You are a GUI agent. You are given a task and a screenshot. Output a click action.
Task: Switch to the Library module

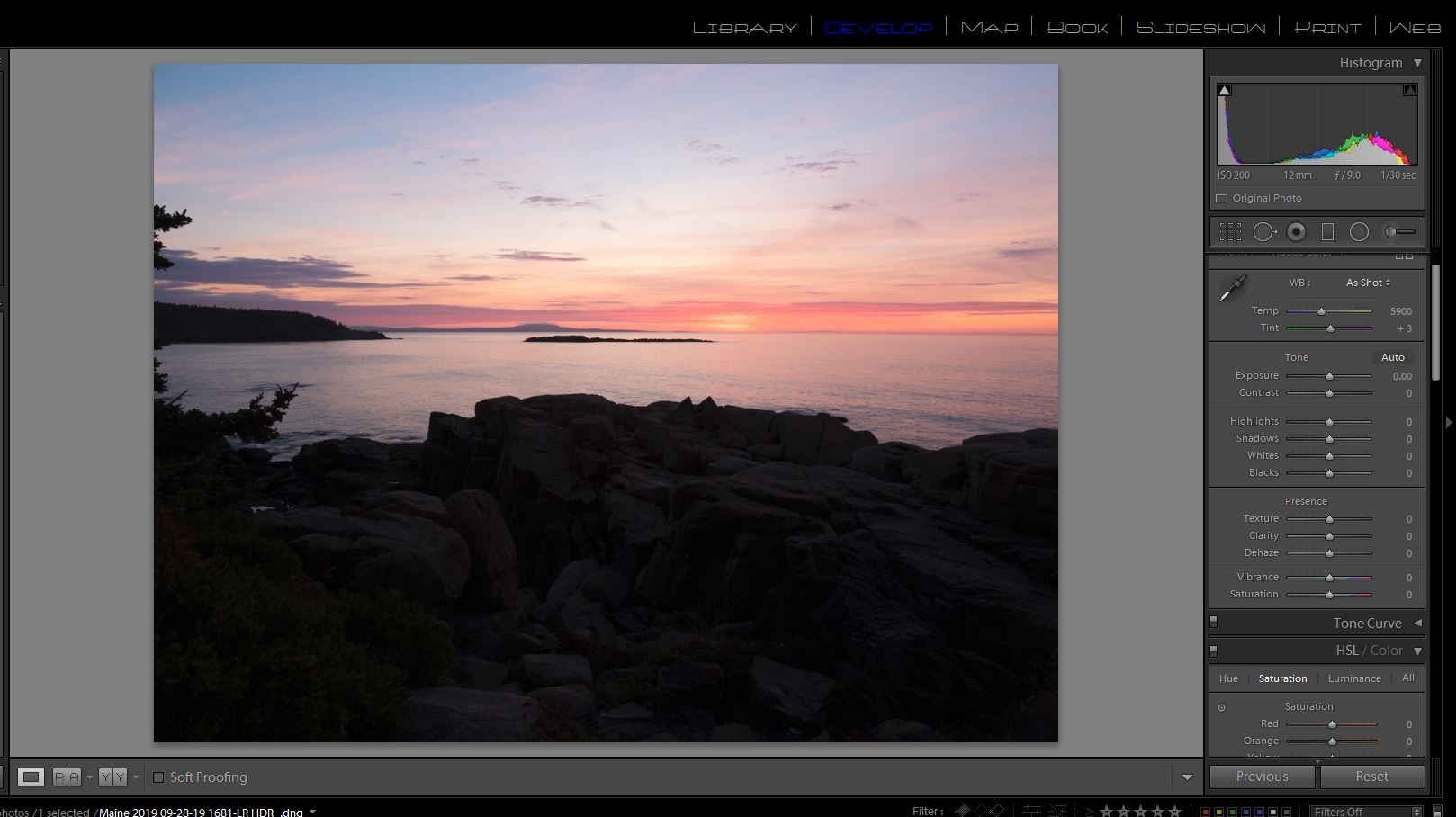(744, 28)
